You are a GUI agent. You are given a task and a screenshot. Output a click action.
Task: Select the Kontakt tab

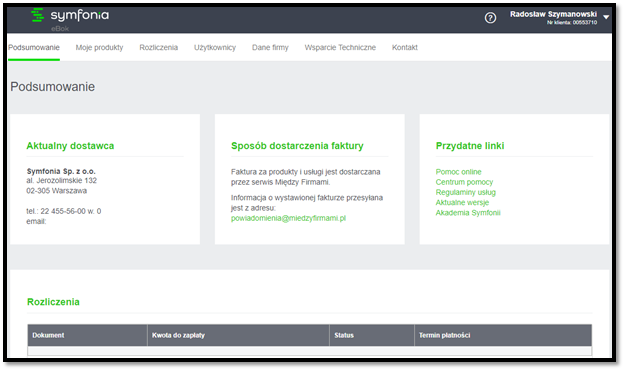click(x=405, y=47)
